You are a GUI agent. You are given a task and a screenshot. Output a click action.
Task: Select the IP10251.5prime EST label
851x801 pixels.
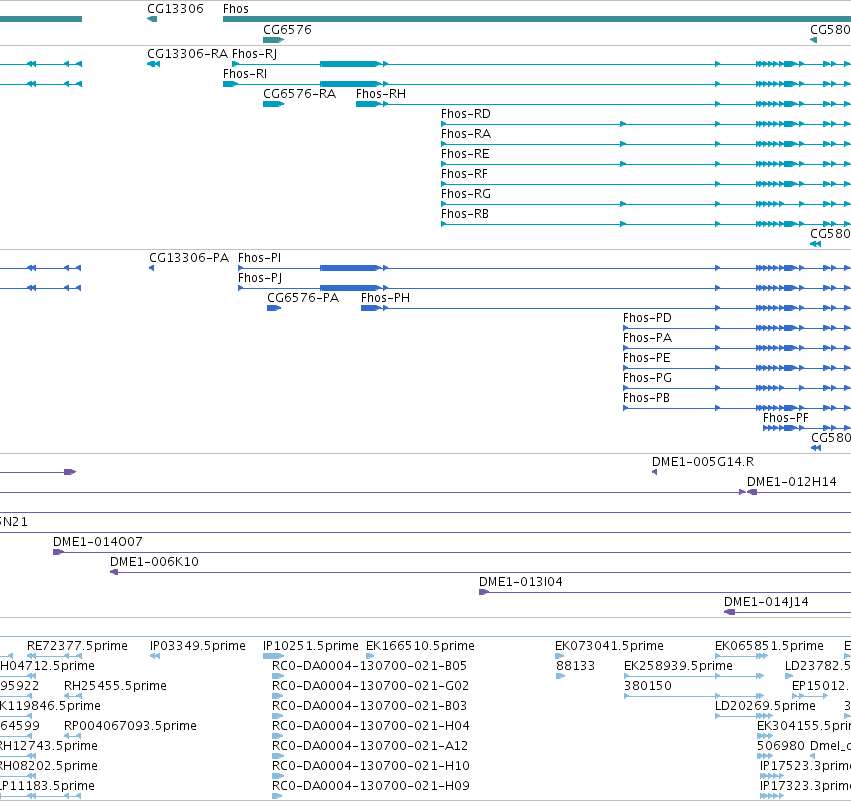tap(310, 646)
